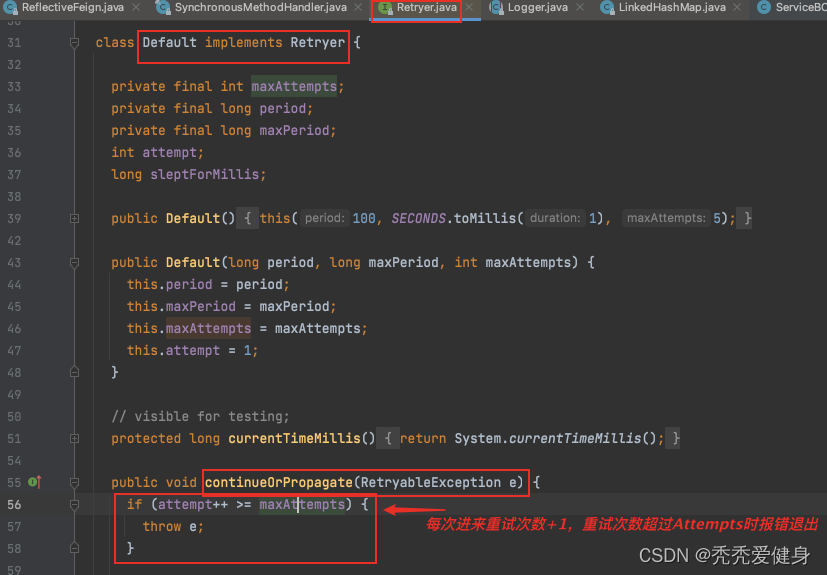Click 'throw e;' statement on line 57
827x575 pixels.
[173, 526]
